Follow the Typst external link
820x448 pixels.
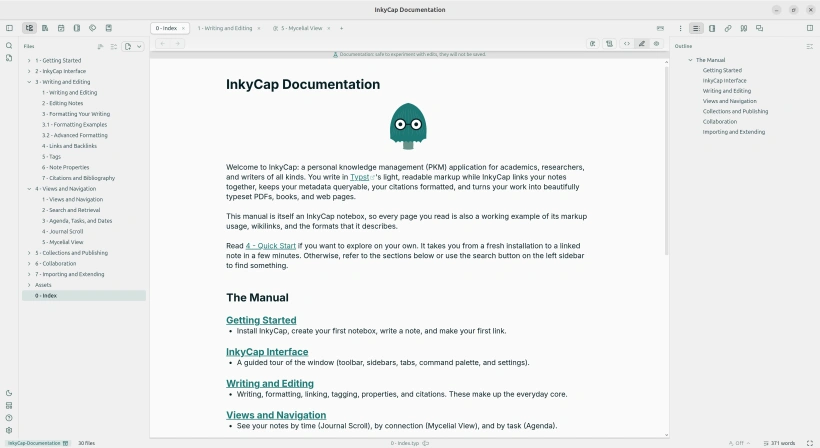362,177
